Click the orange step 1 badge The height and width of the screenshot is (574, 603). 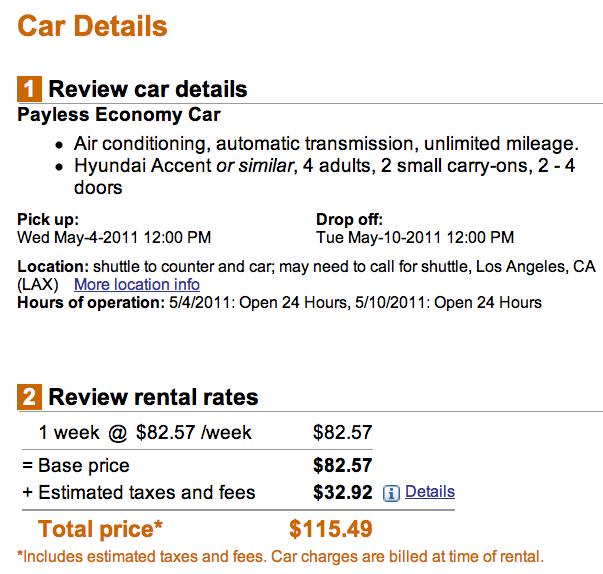coord(30,89)
